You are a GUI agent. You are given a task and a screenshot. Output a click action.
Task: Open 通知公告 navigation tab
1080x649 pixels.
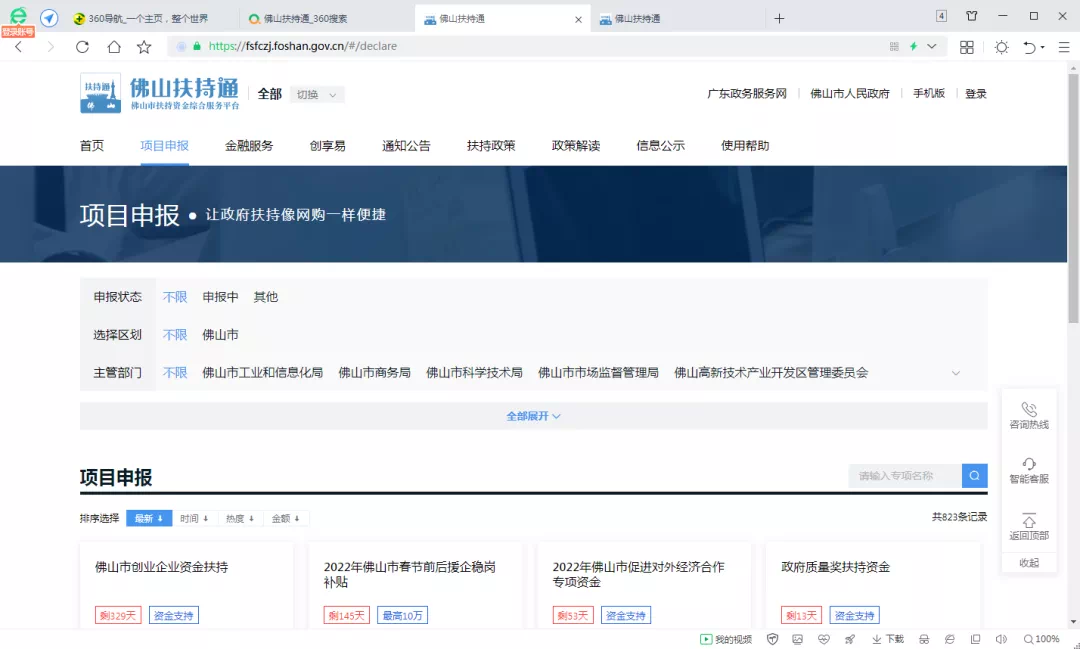coord(406,146)
